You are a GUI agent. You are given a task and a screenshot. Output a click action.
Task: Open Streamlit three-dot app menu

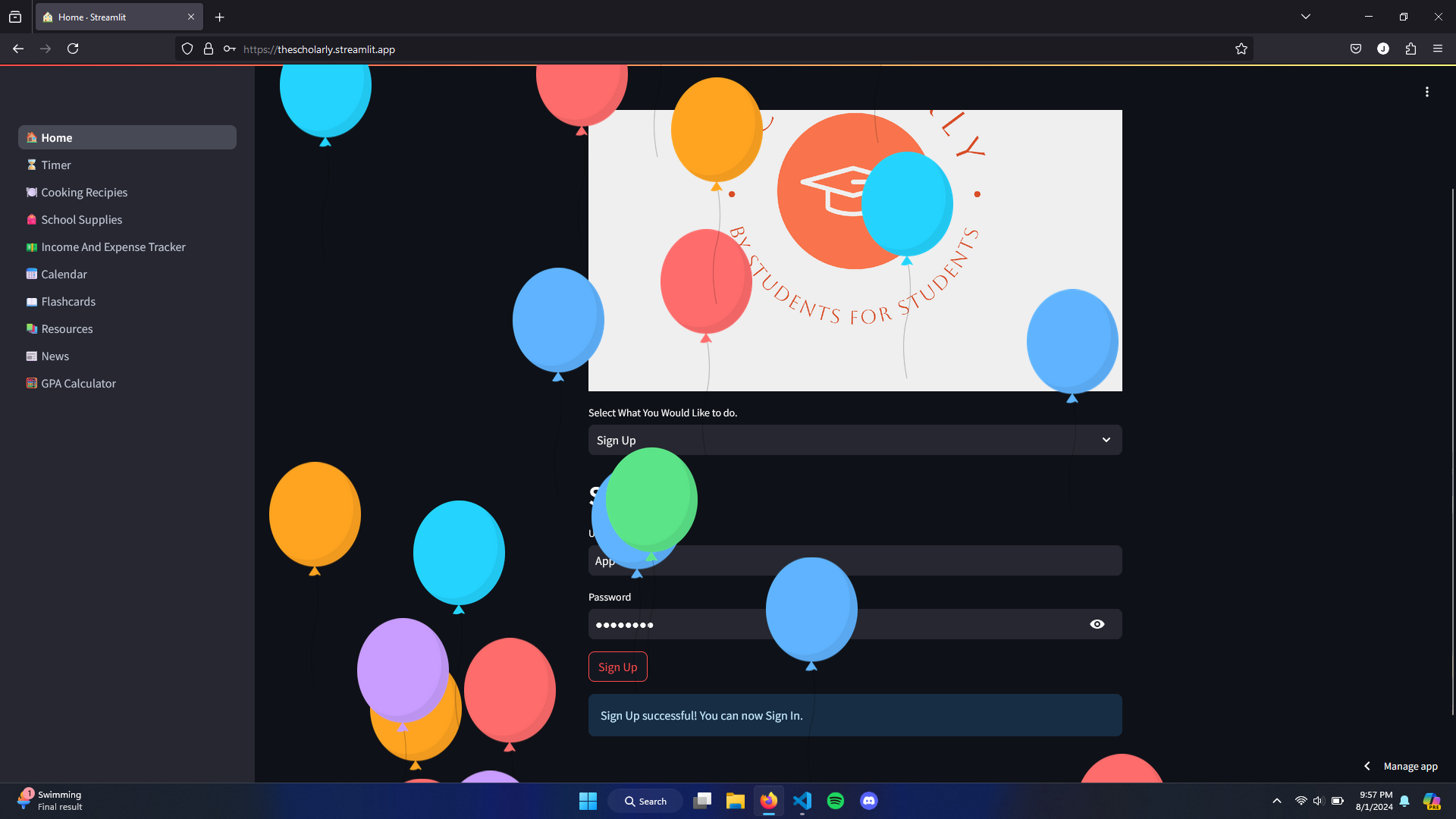(x=1426, y=92)
